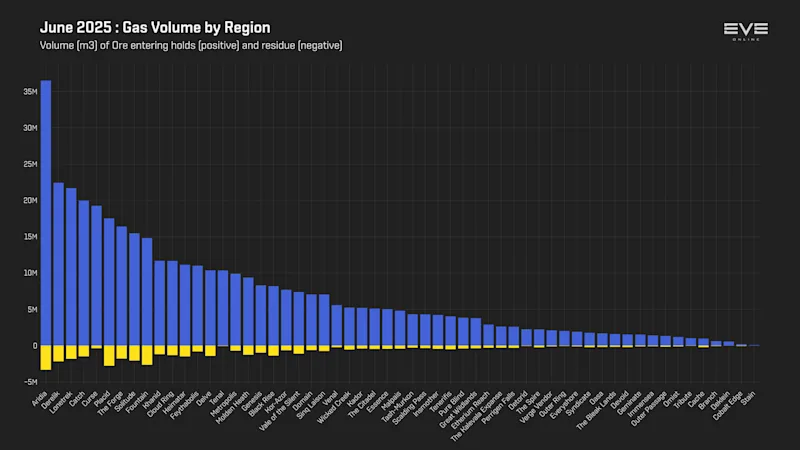Click the 'Perrigen Falls' x-axis label
800x450 pixels.
point(498,408)
